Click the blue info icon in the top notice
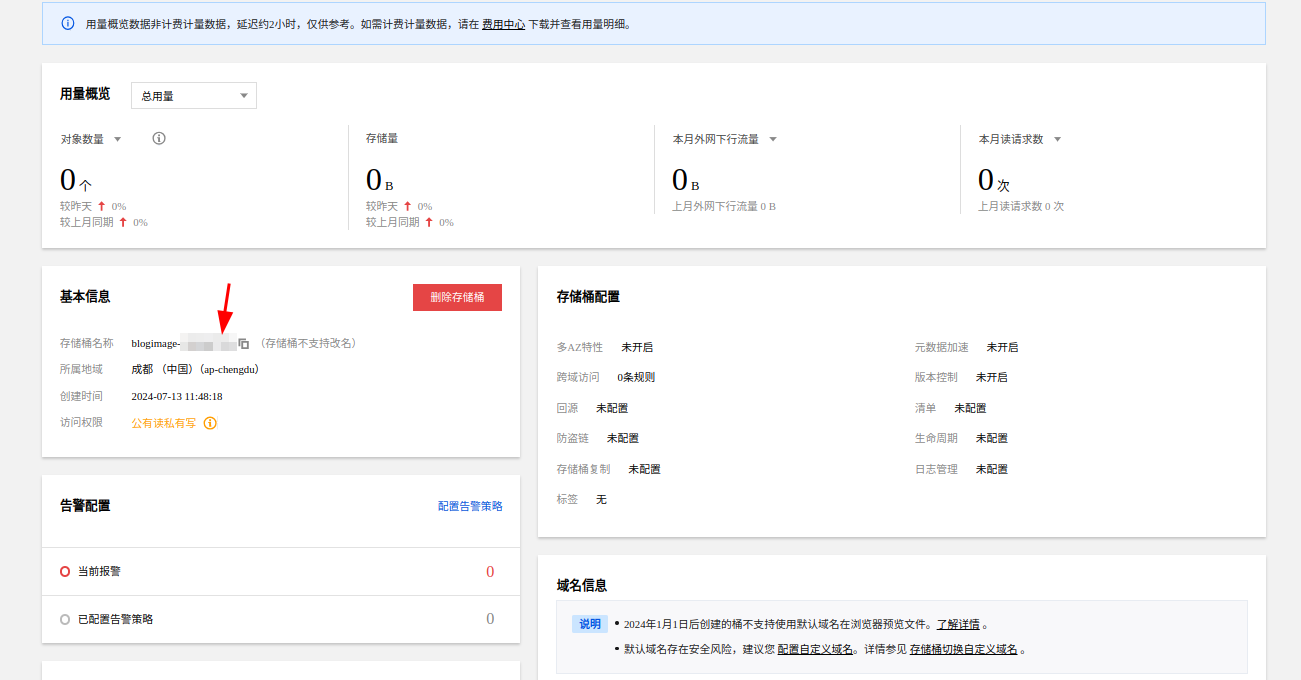Viewport: 1301px width, 680px height. click(x=68, y=23)
